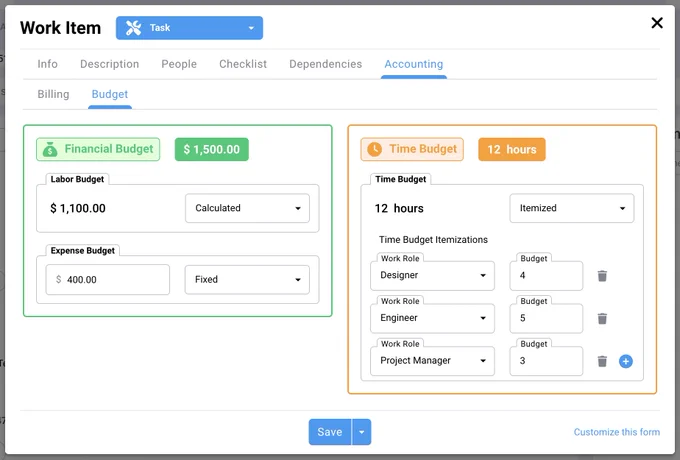Delete the Project Manager budget row

602,361
